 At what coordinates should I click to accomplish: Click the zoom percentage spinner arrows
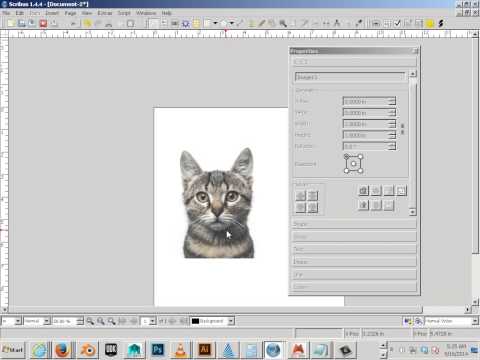(80, 321)
